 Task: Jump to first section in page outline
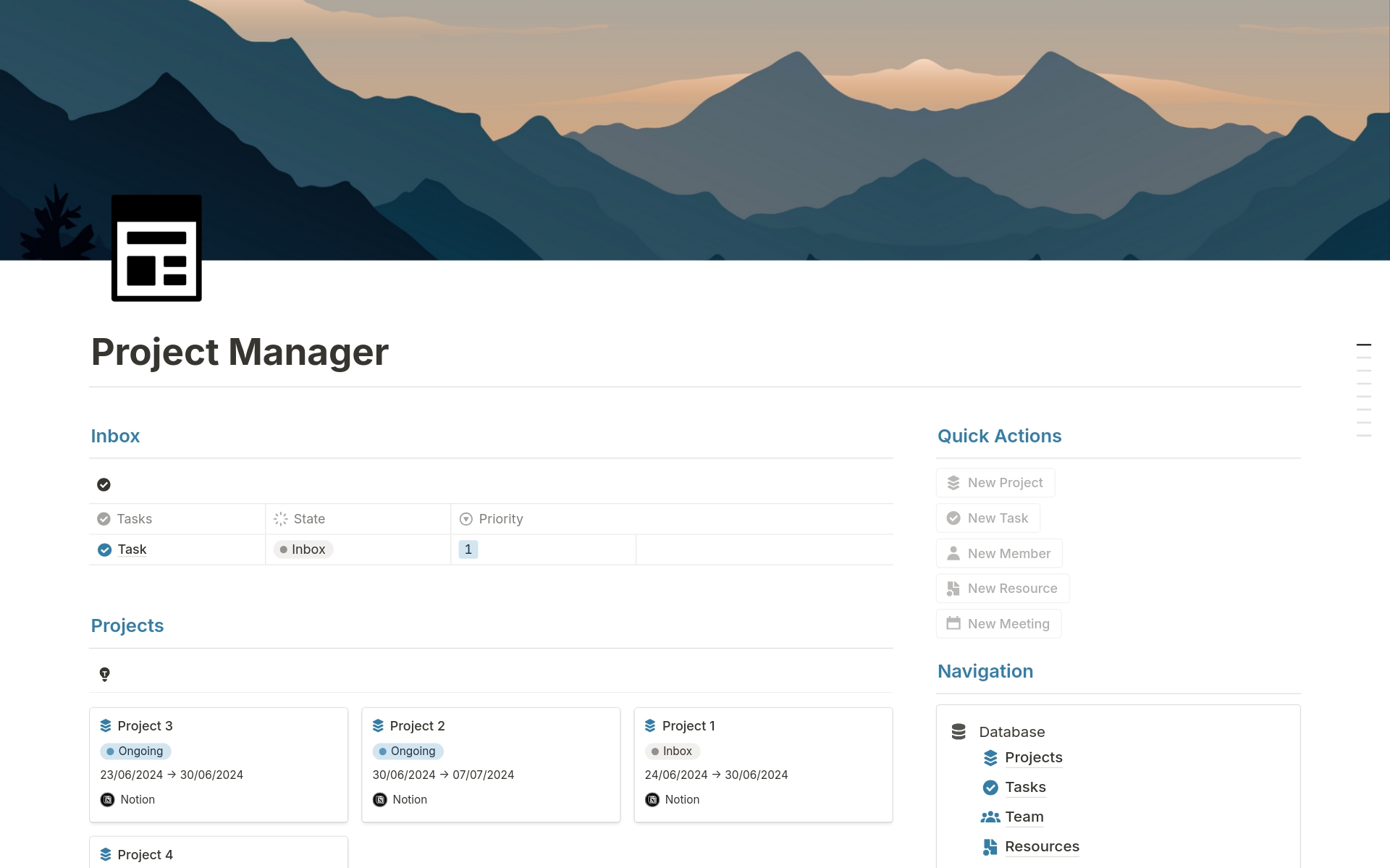[1363, 345]
